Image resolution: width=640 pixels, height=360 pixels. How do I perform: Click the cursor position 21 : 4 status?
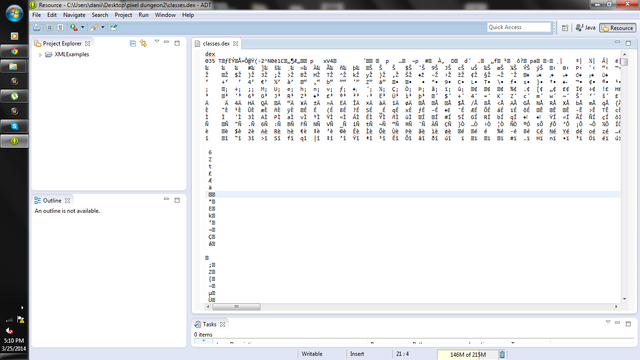402,354
